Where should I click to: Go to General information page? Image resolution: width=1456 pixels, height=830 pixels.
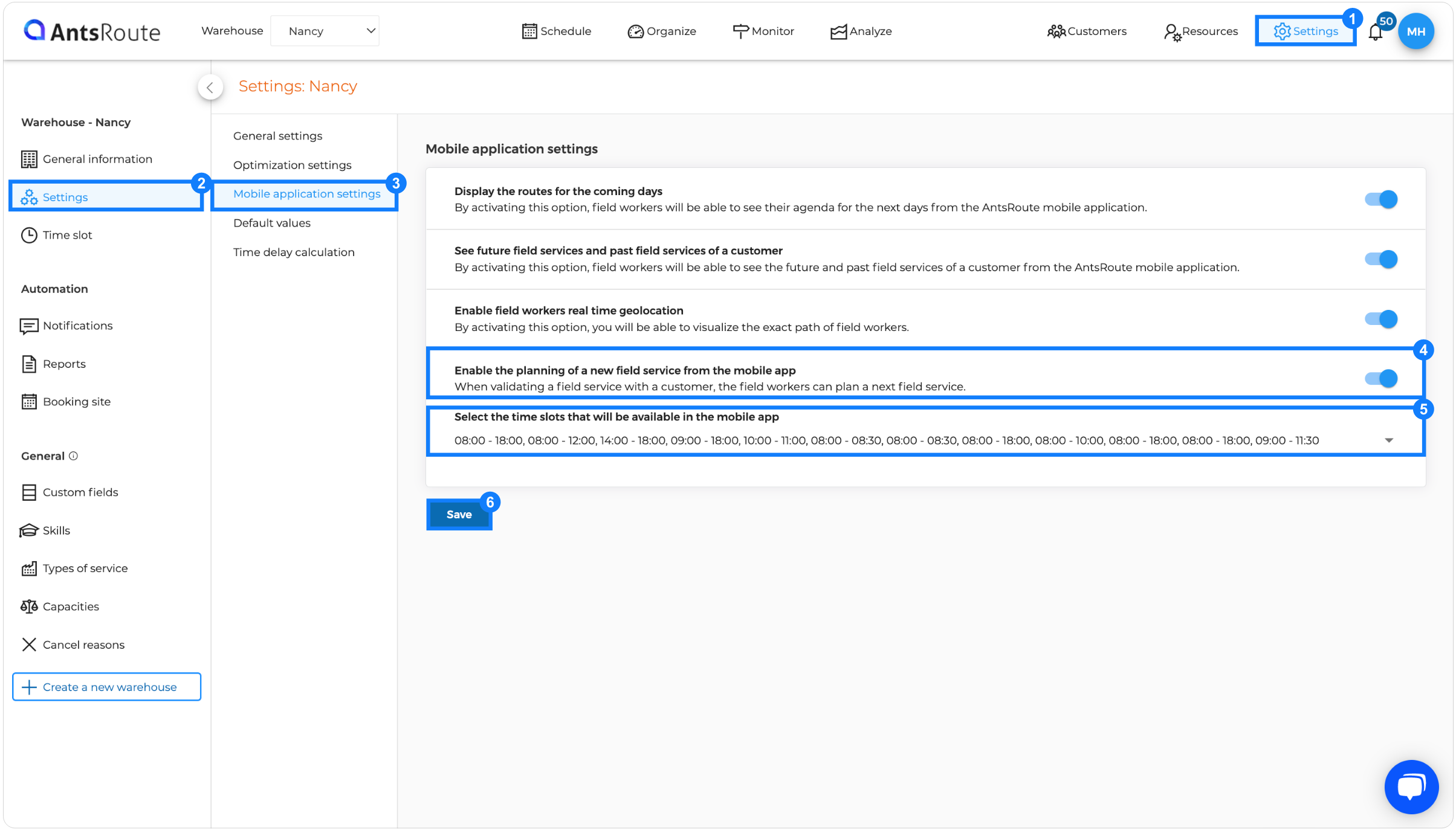(x=97, y=159)
